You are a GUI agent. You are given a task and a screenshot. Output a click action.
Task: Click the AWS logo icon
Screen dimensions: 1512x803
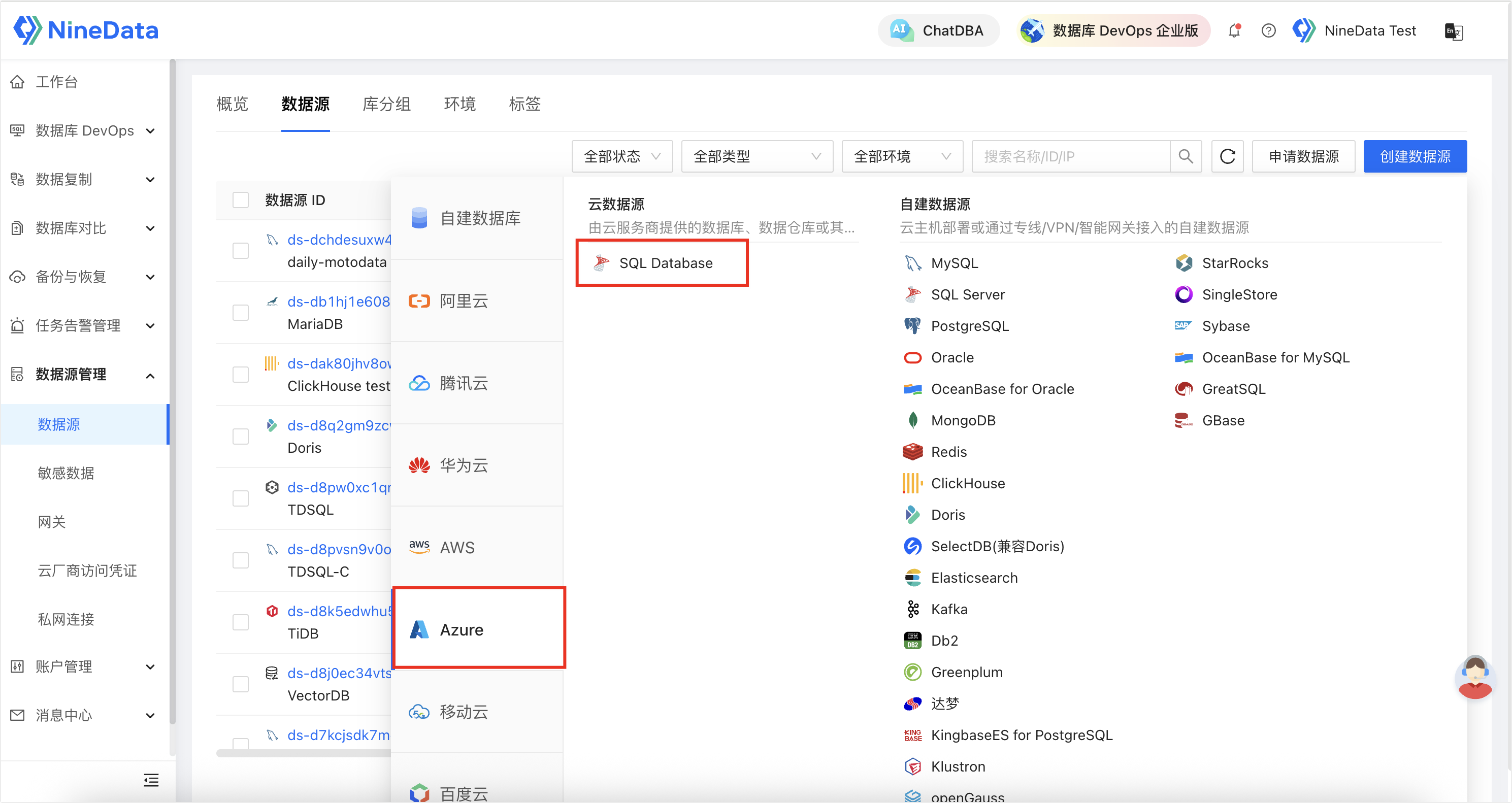pos(419,547)
